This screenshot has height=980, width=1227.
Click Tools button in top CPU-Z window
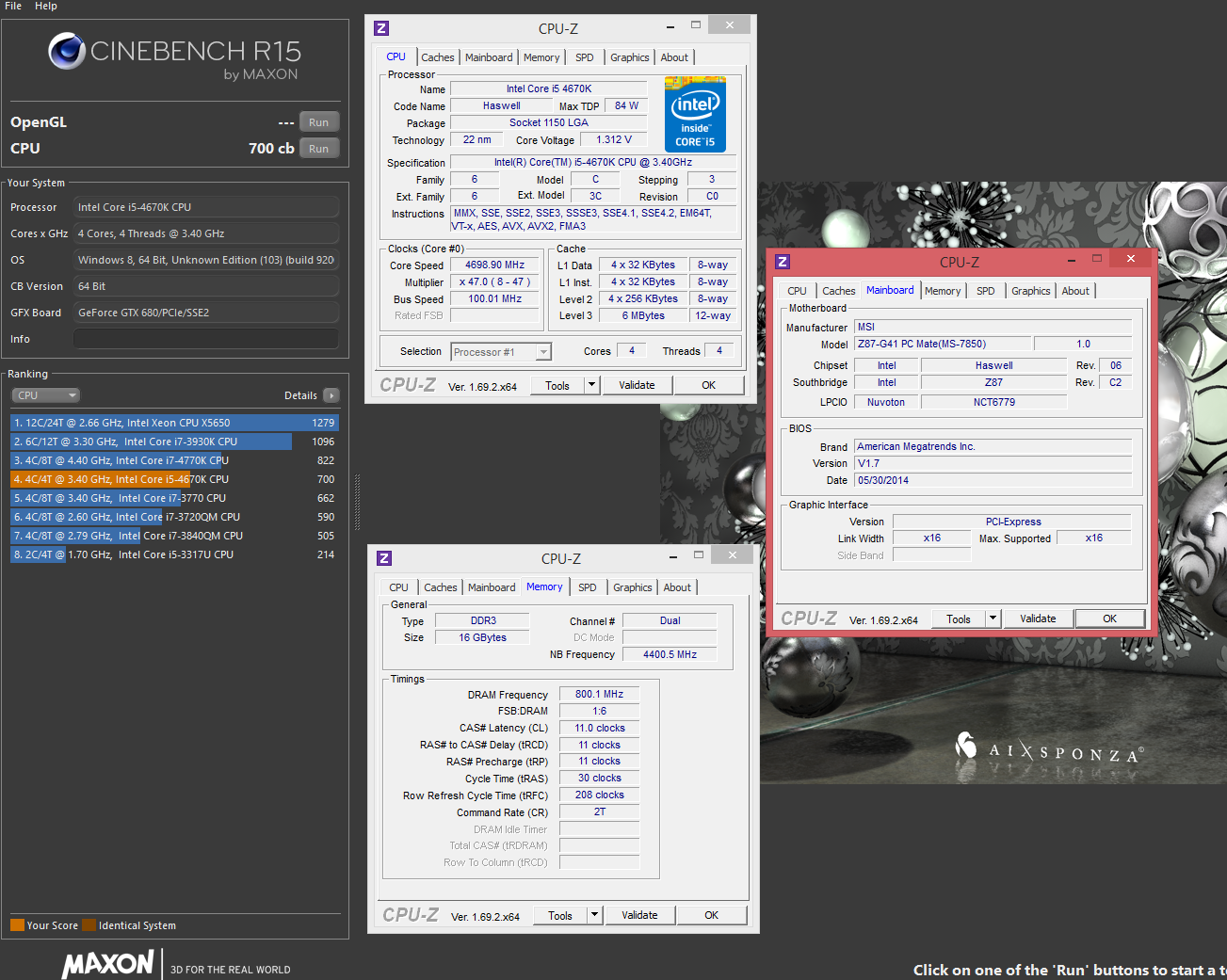[557, 385]
